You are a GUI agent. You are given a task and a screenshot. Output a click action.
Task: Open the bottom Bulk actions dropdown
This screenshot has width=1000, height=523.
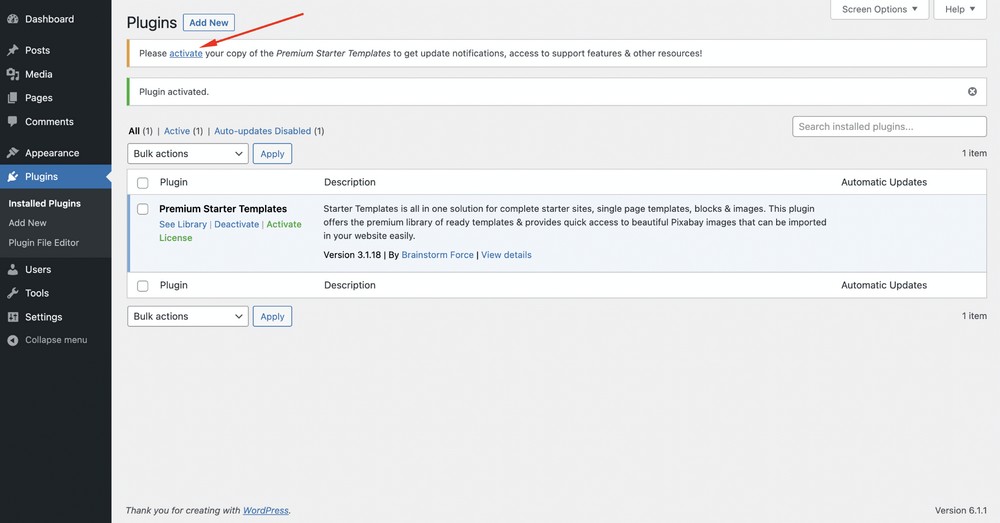click(x=188, y=316)
